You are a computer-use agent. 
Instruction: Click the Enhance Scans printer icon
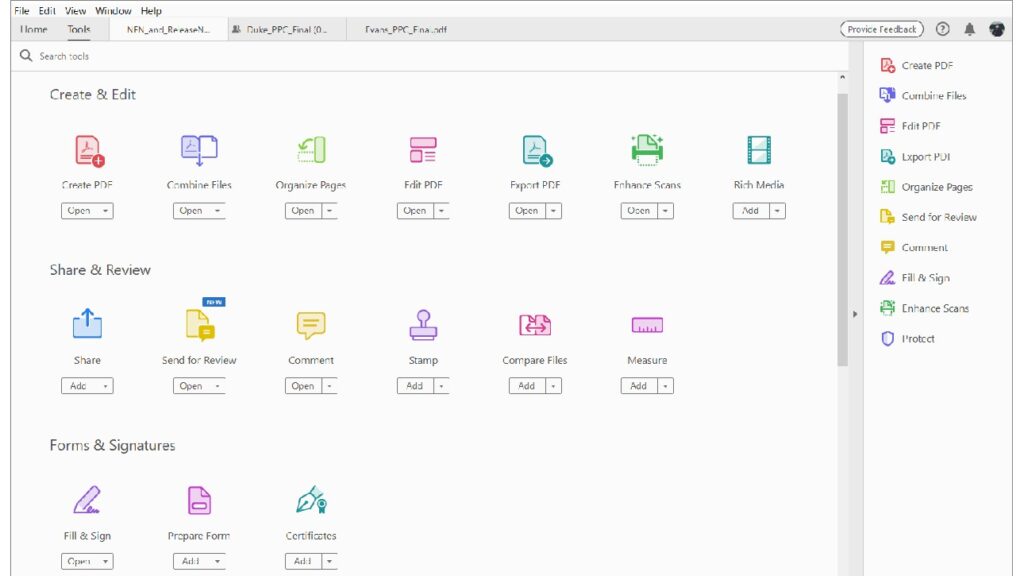tap(647, 150)
